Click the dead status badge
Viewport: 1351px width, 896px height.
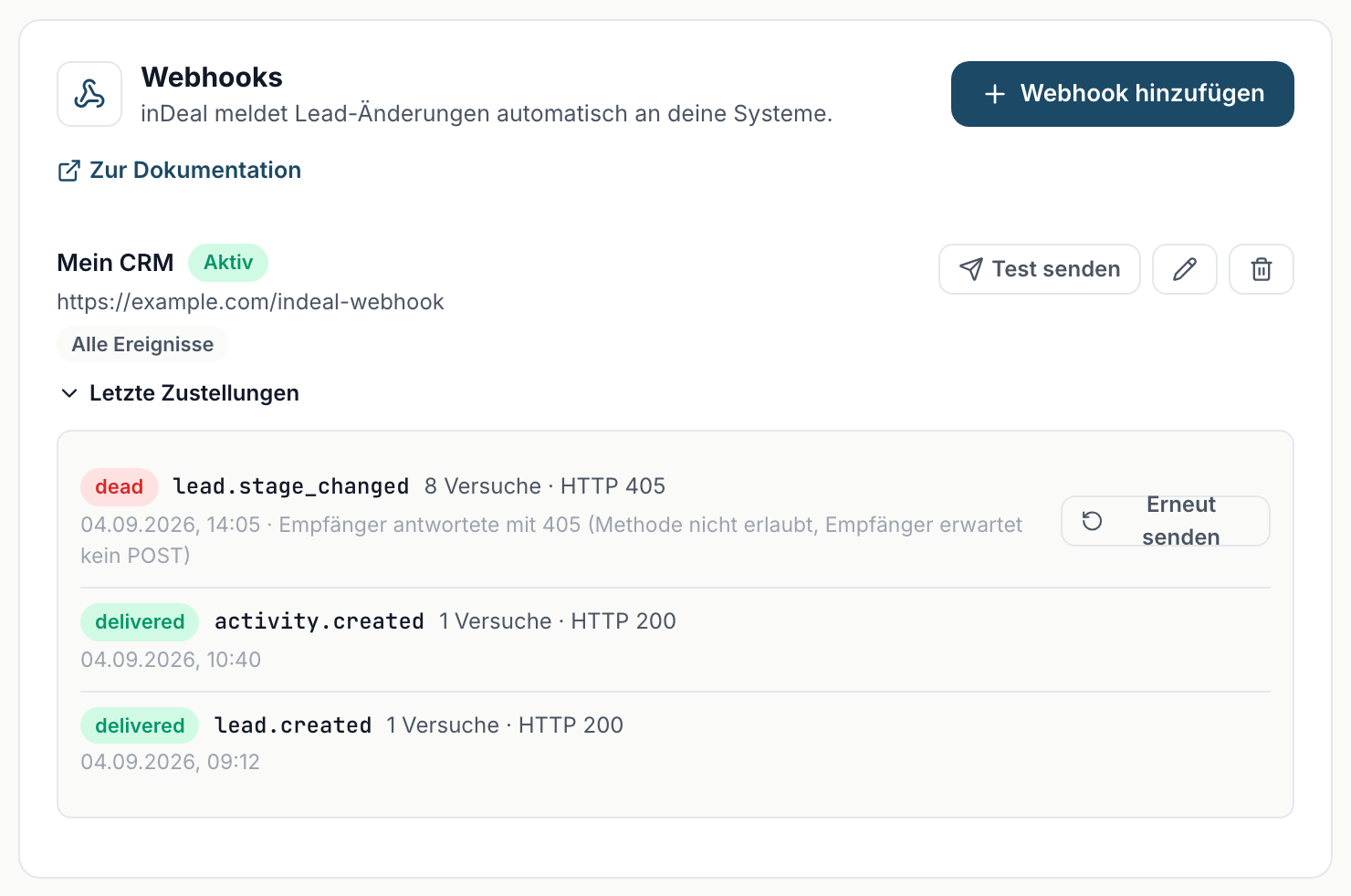tap(120, 487)
